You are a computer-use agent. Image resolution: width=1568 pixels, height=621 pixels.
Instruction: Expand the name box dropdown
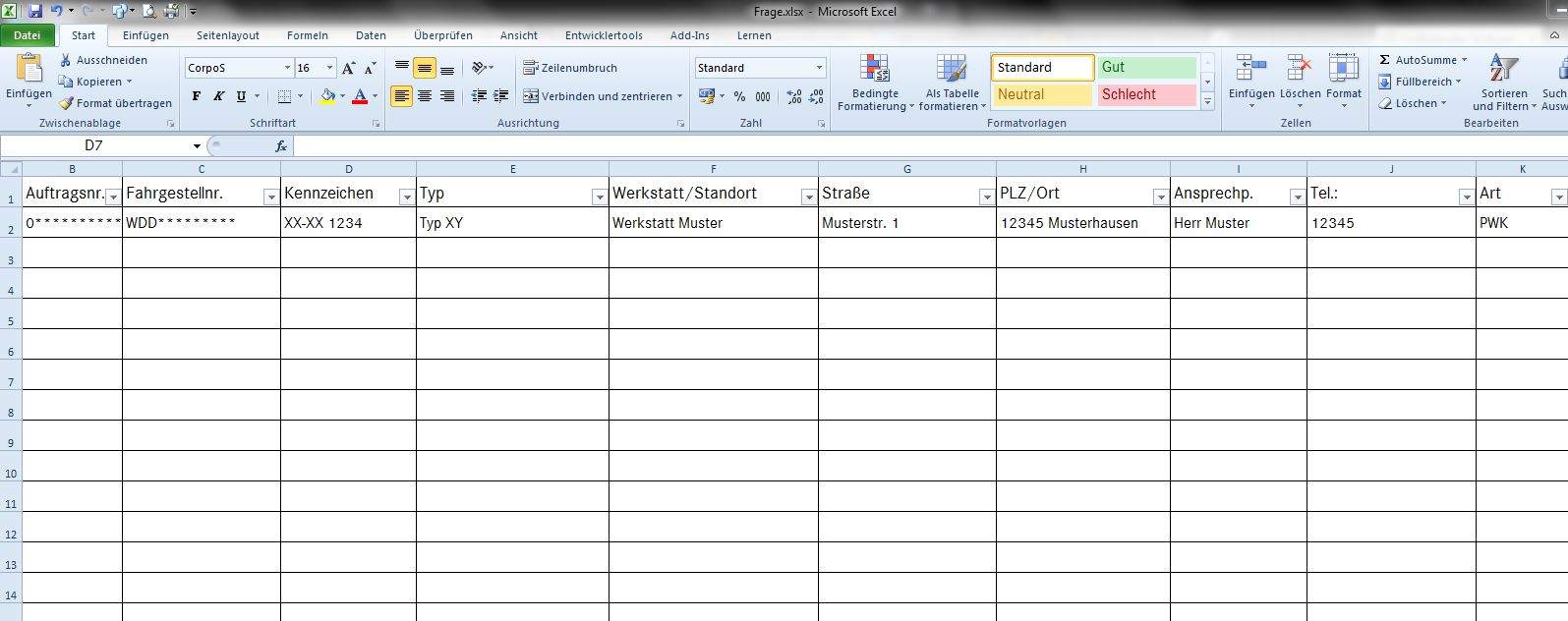197,146
